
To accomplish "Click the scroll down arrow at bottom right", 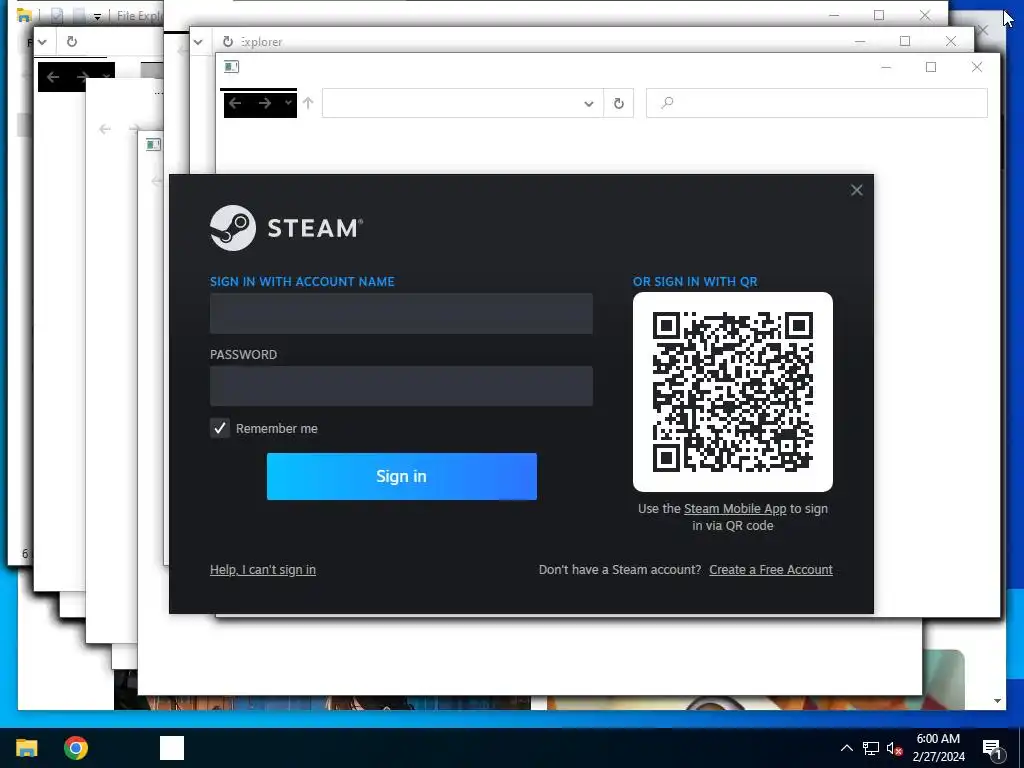I will pos(997,701).
